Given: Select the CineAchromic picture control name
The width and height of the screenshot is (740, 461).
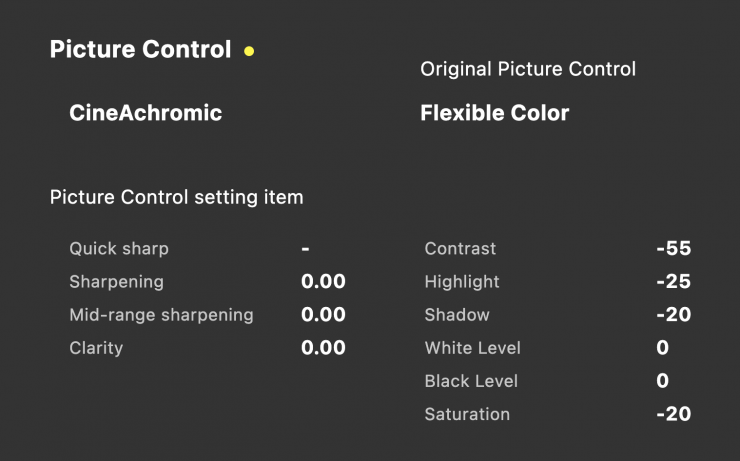Looking at the screenshot, I should click(x=145, y=113).
